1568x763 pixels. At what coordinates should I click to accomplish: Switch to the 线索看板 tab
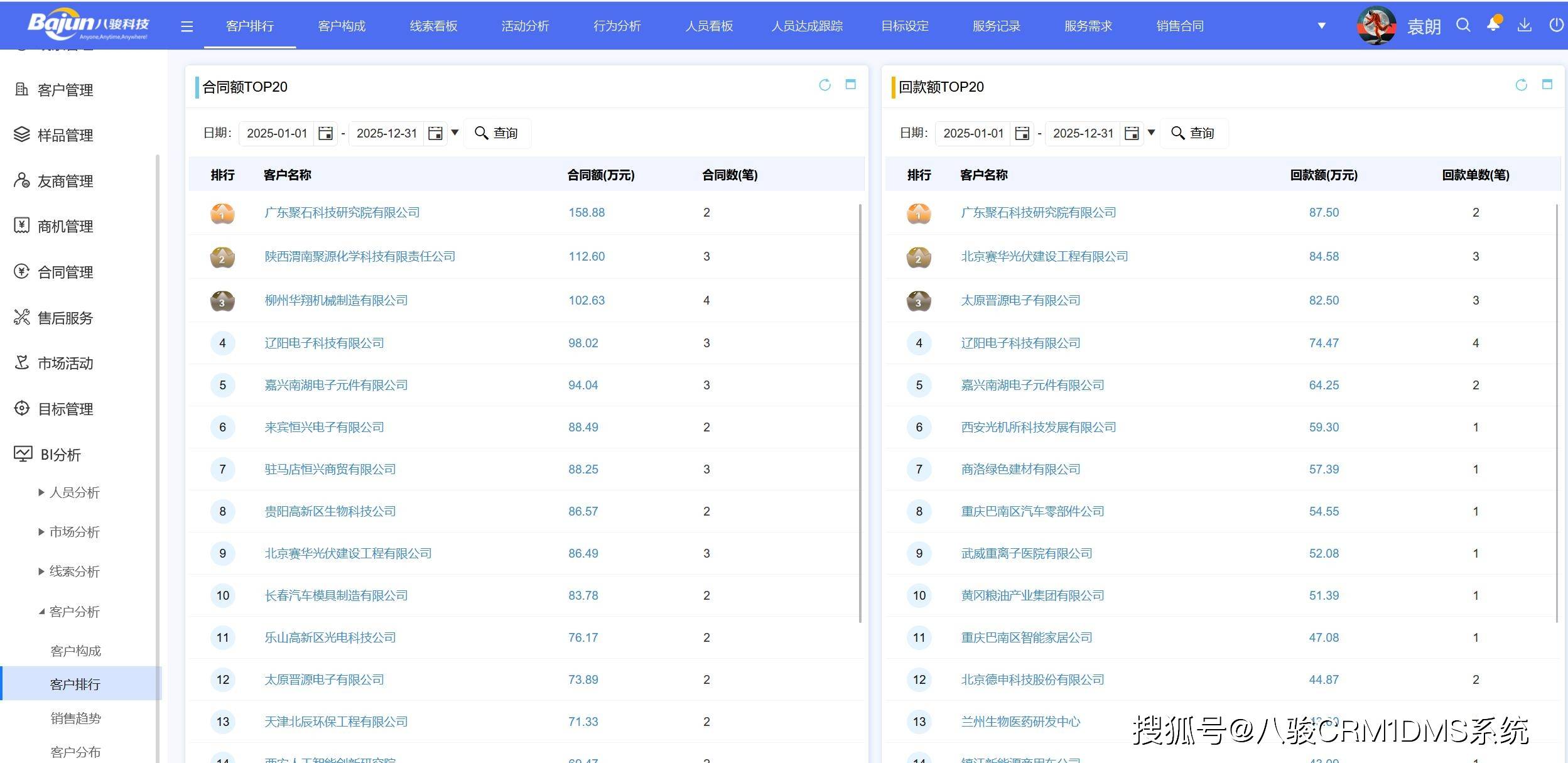[433, 26]
